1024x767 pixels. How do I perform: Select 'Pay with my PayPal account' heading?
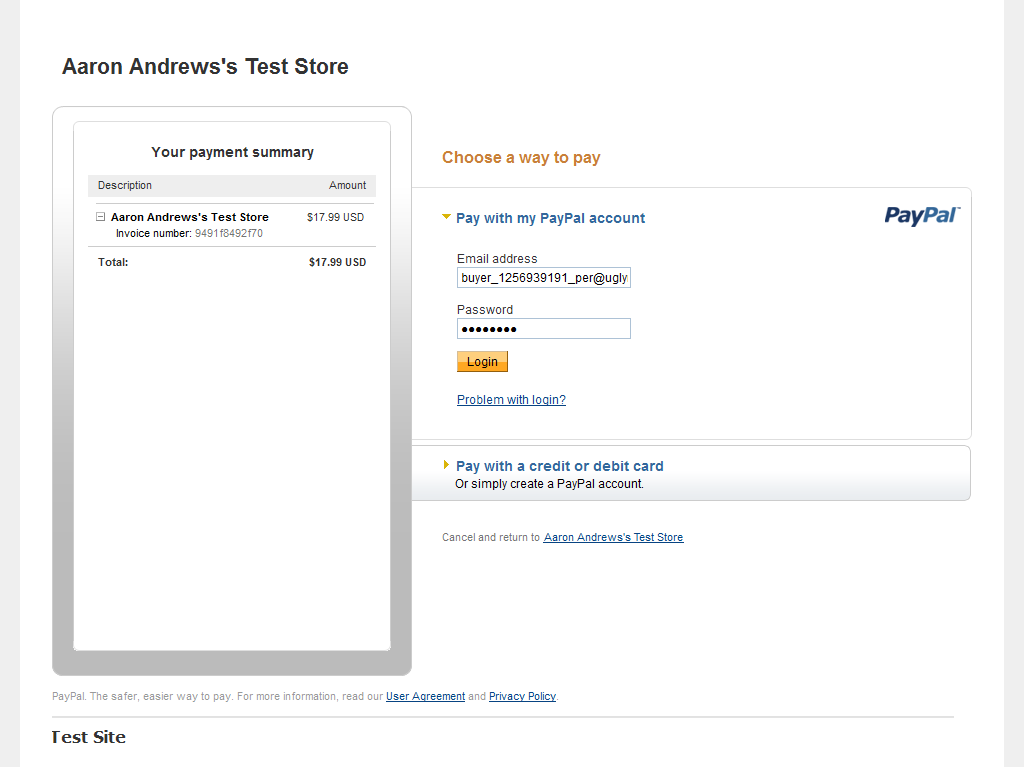pos(550,218)
